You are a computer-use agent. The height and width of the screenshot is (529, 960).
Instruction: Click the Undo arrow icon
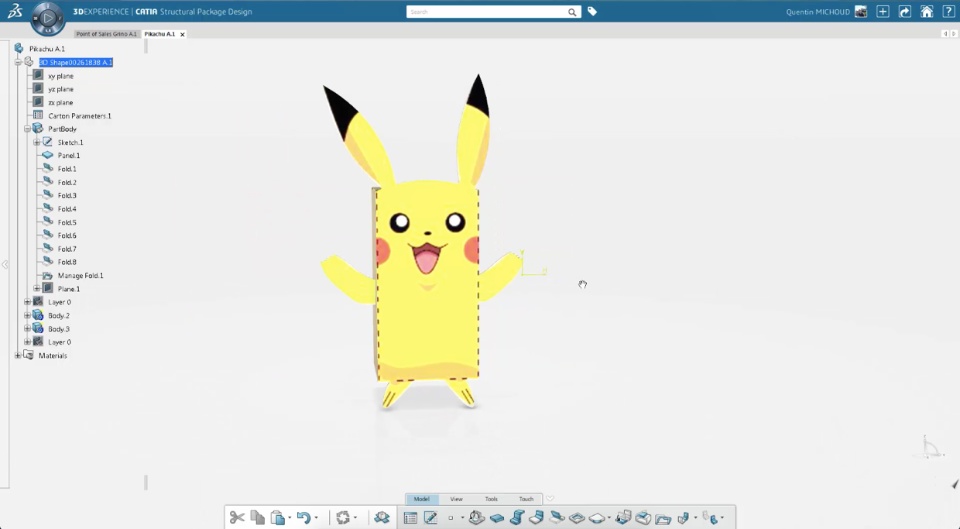tap(304, 518)
